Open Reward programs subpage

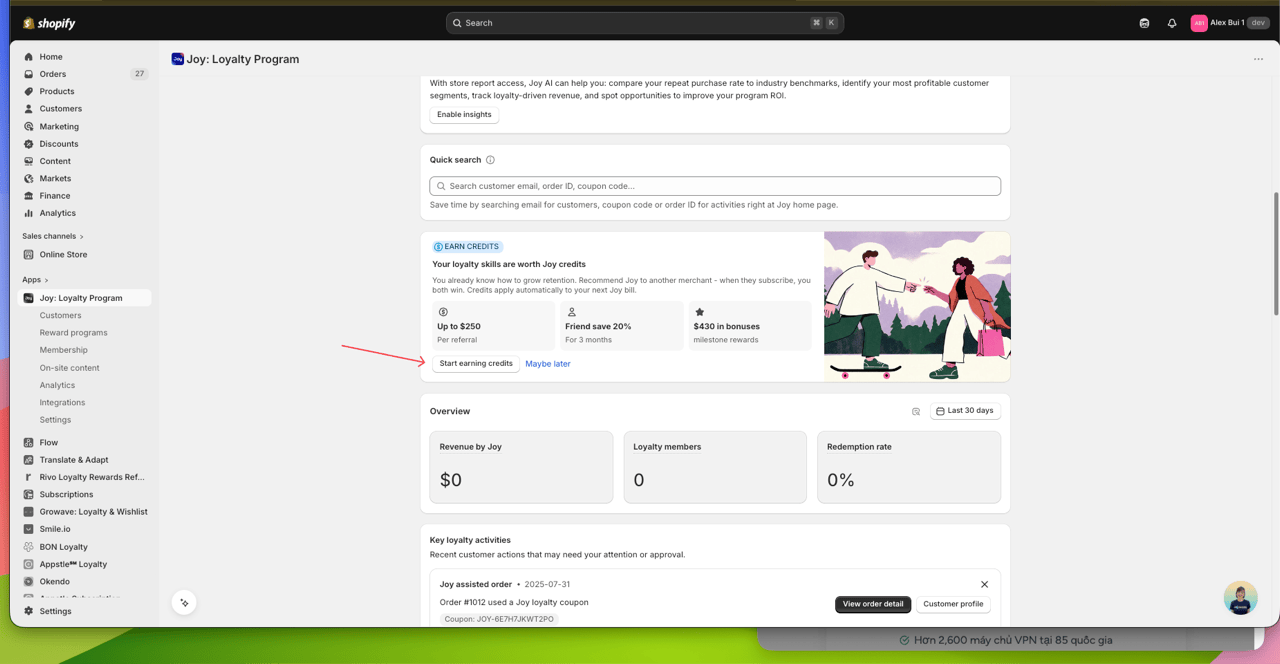[74, 333]
